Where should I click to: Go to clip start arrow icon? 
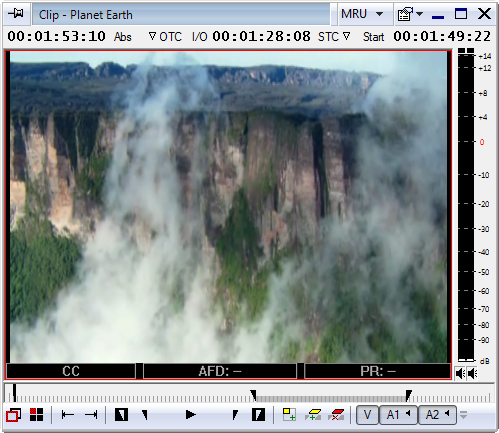point(68,415)
